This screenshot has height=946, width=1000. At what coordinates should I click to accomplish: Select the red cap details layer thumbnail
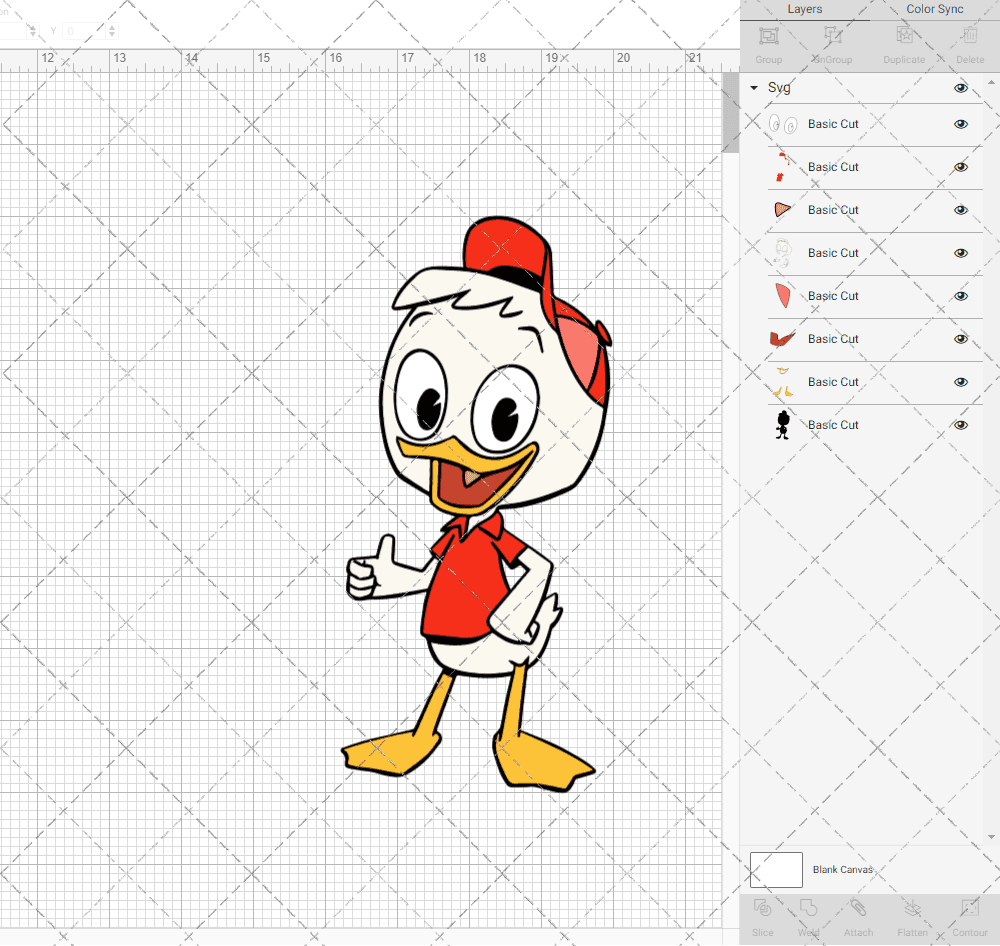[783, 167]
